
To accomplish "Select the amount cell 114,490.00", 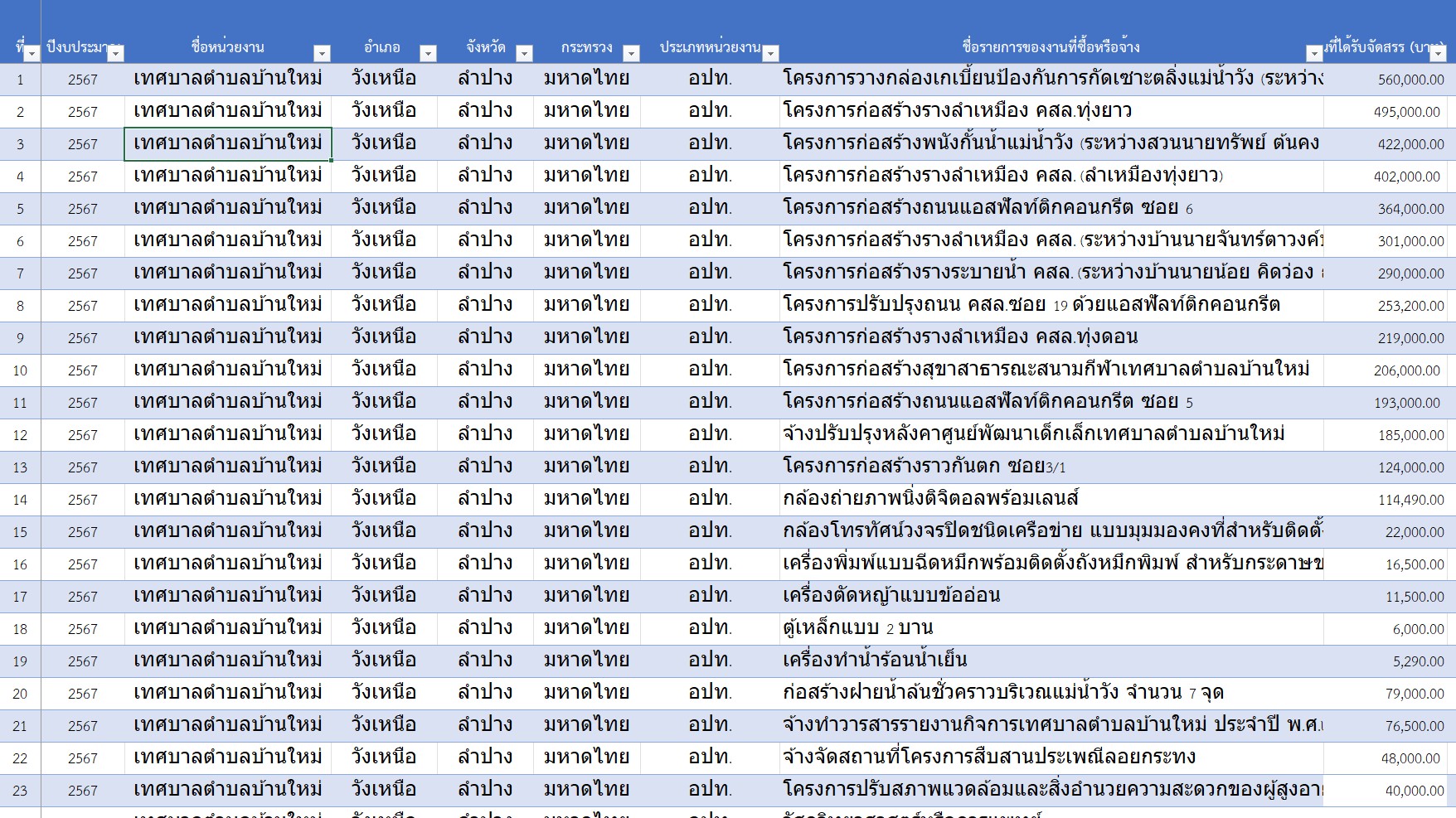I will pos(1386,500).
